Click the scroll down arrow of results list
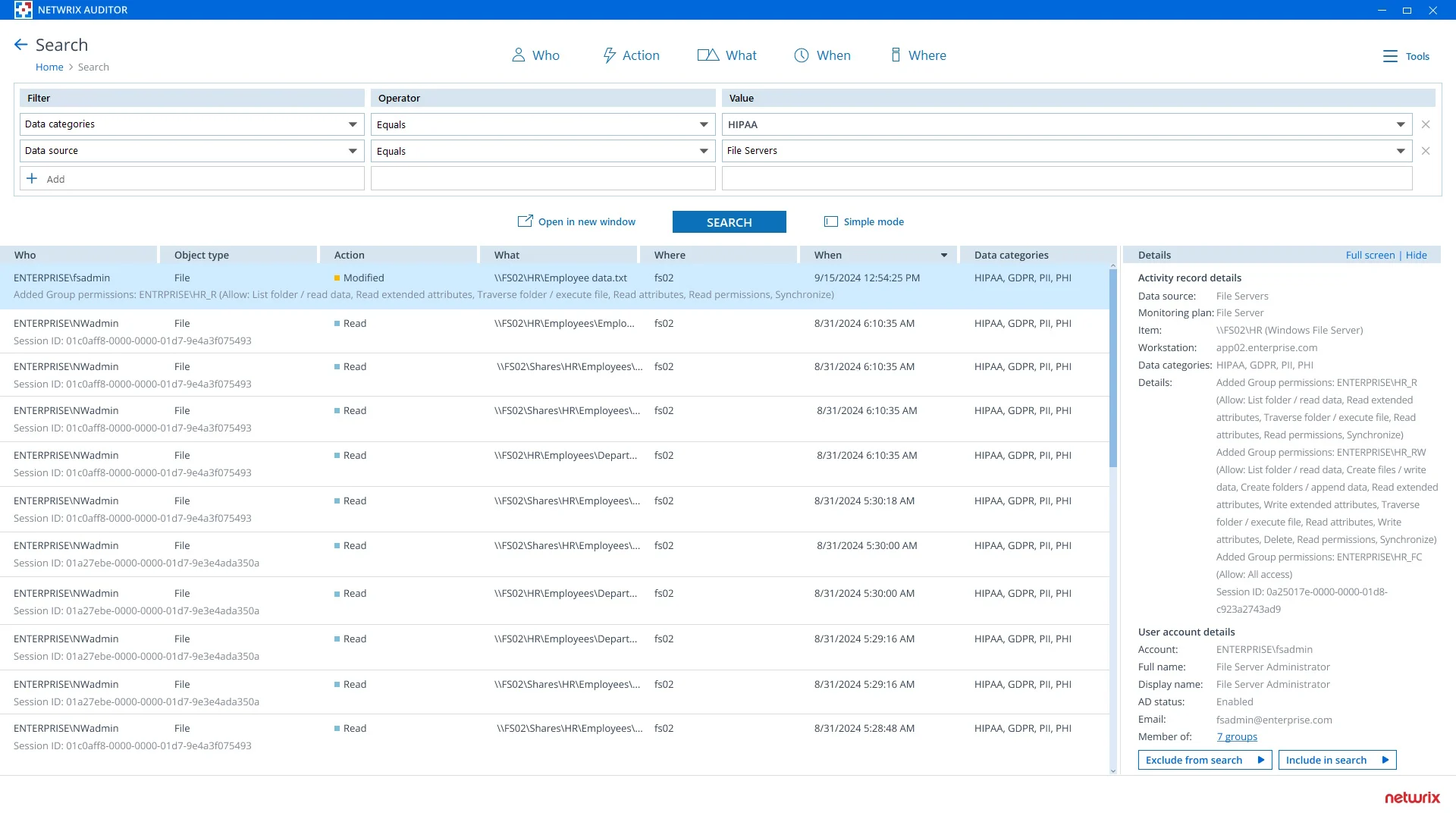Viewport: 1456px width, 819px height. click(x=1113, y=770)
